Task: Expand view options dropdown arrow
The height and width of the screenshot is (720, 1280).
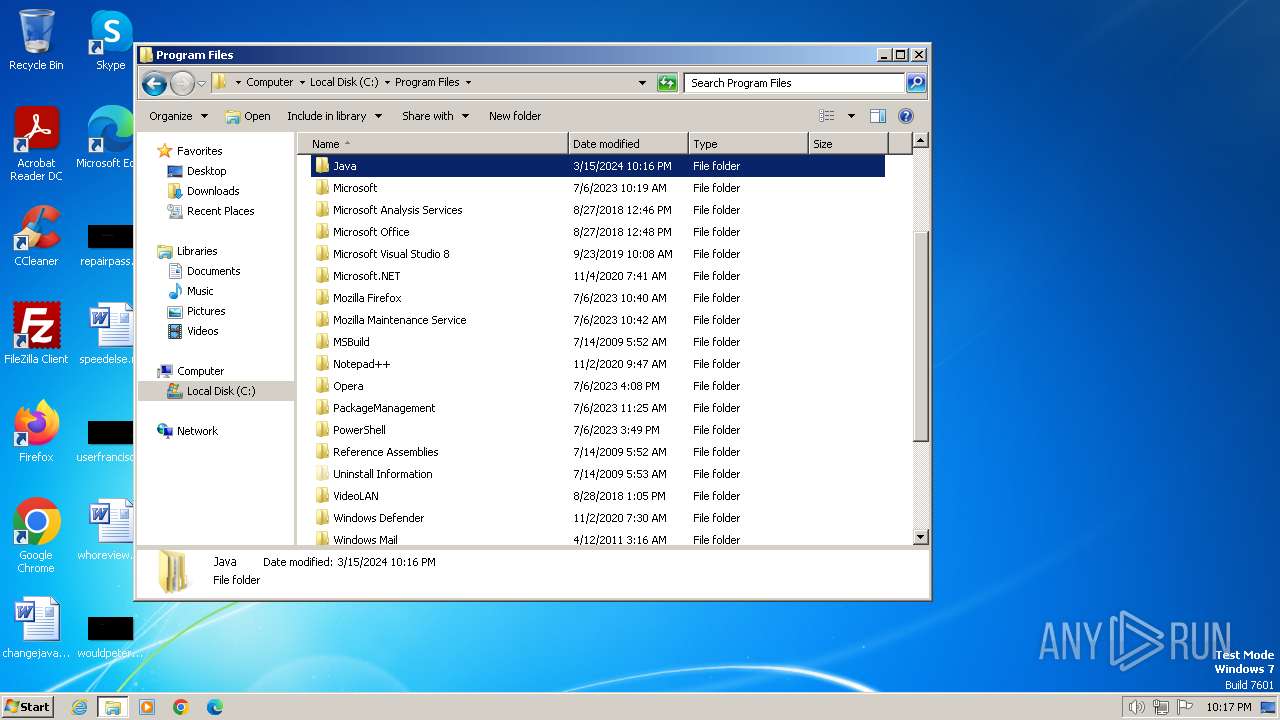Action: pyautogui.click(x=851, y=116)
